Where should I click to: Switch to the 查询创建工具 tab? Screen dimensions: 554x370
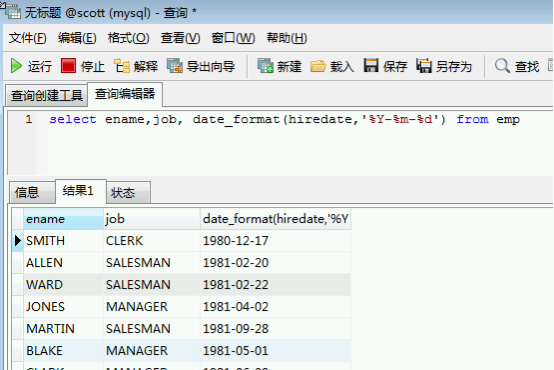[46, 95]
